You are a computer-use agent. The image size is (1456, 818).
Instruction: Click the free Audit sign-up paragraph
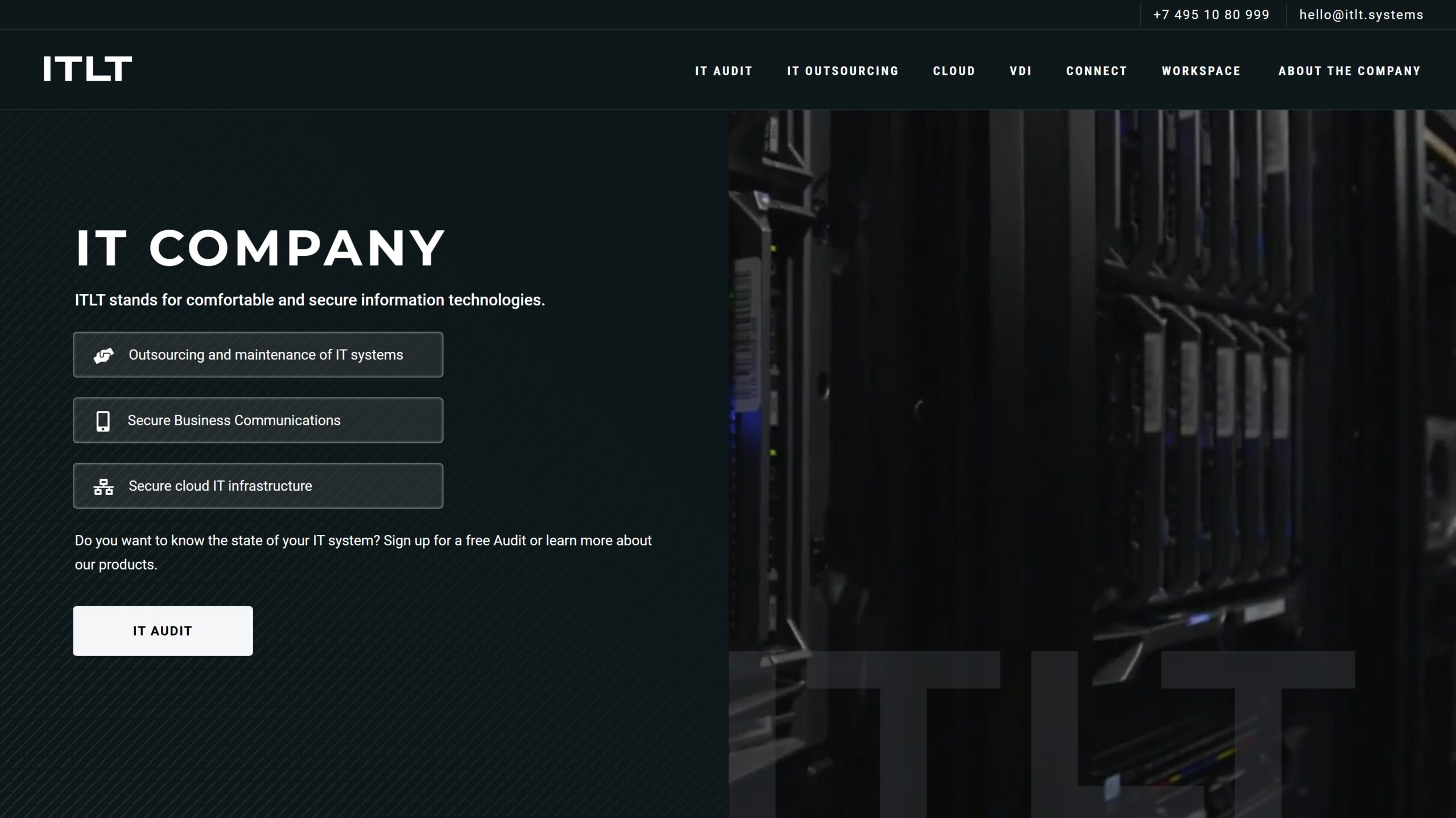tap(363, 553)
